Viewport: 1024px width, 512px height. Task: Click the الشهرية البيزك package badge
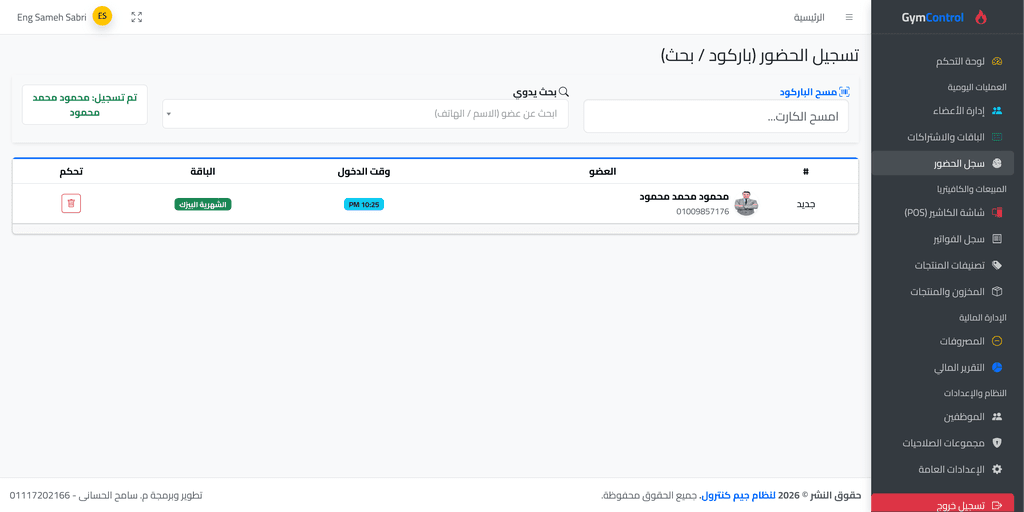203,204
